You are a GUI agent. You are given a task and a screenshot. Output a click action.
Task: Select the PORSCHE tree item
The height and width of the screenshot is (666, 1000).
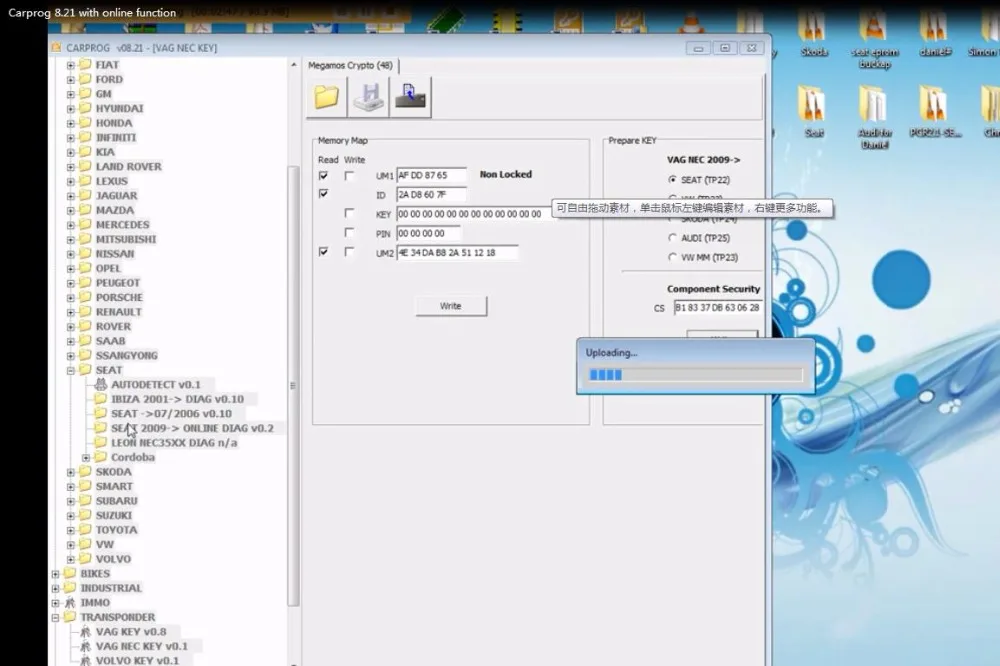[x=119, y=297]
